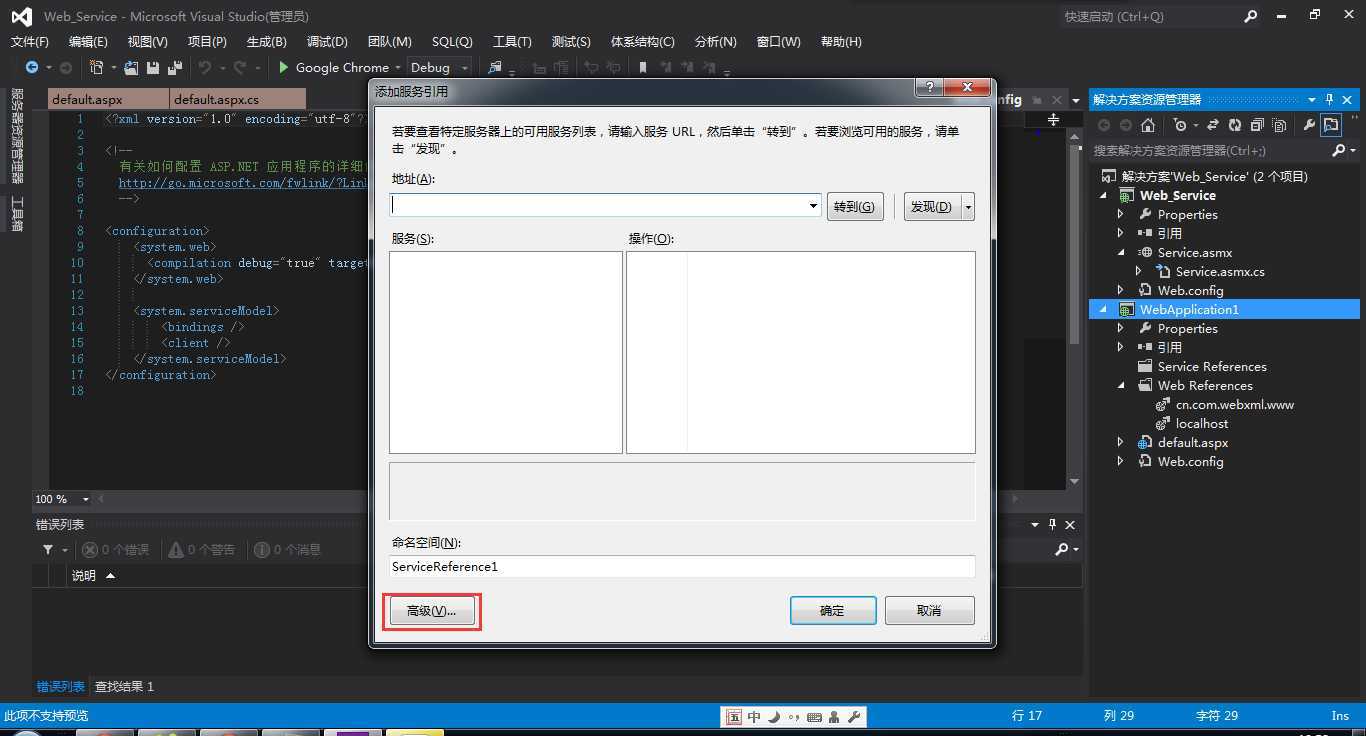The height and width of the screenshot is (736, 1366).
Task: Select the localhost web reference
Action: 1201,423
